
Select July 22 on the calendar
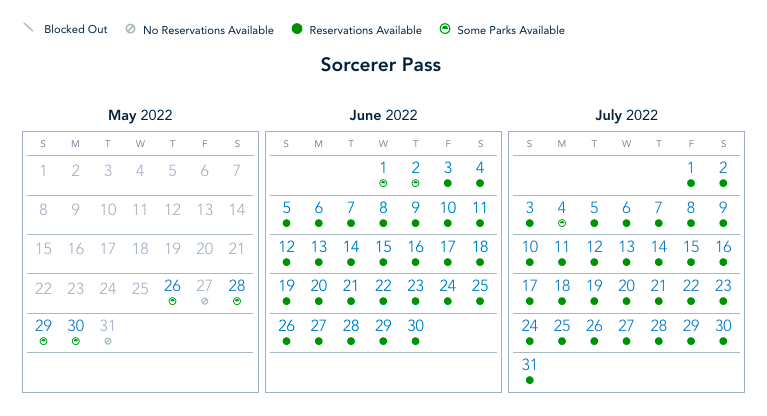[x=691, y=287]
